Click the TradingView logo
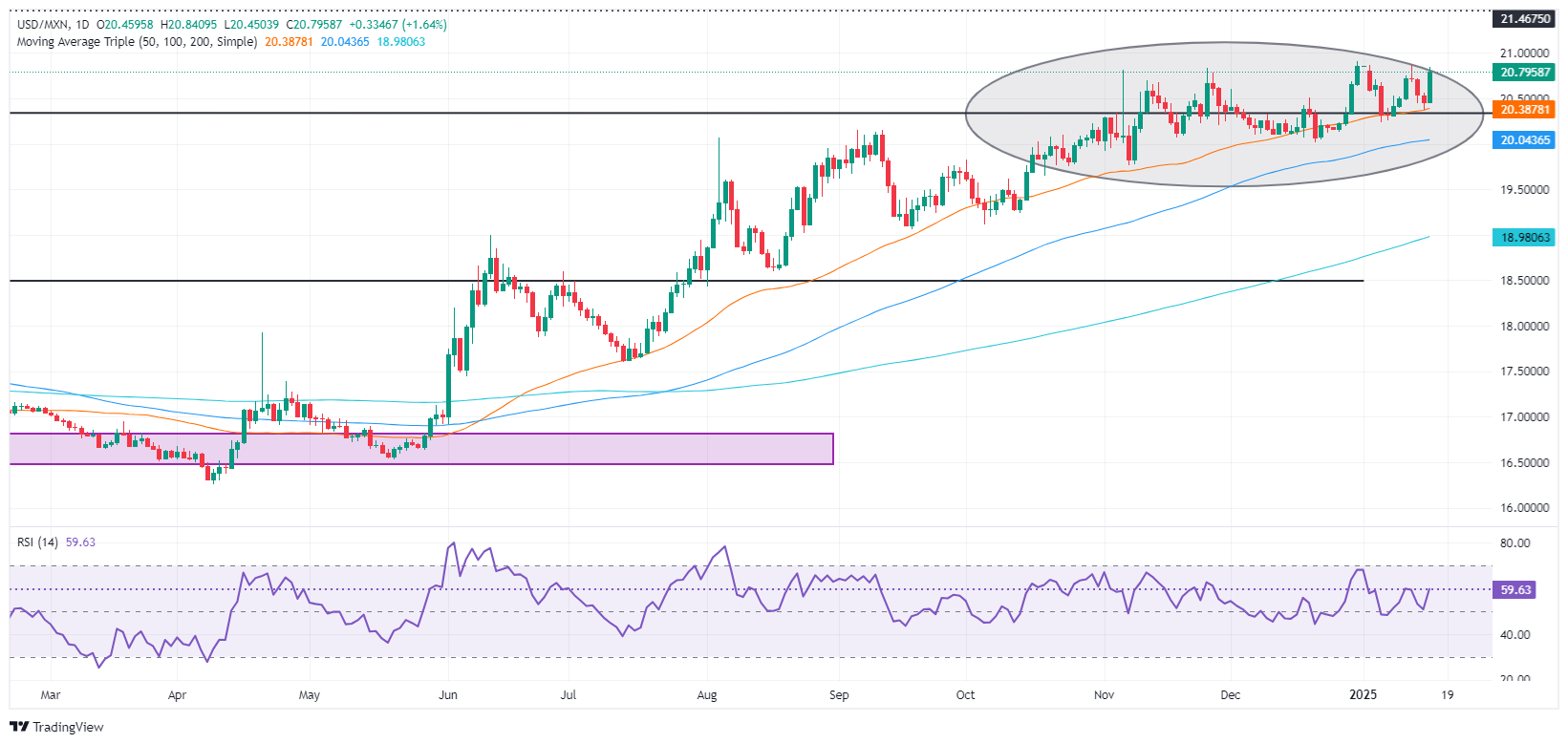1568x744 pixels. [x=56, y=727]
